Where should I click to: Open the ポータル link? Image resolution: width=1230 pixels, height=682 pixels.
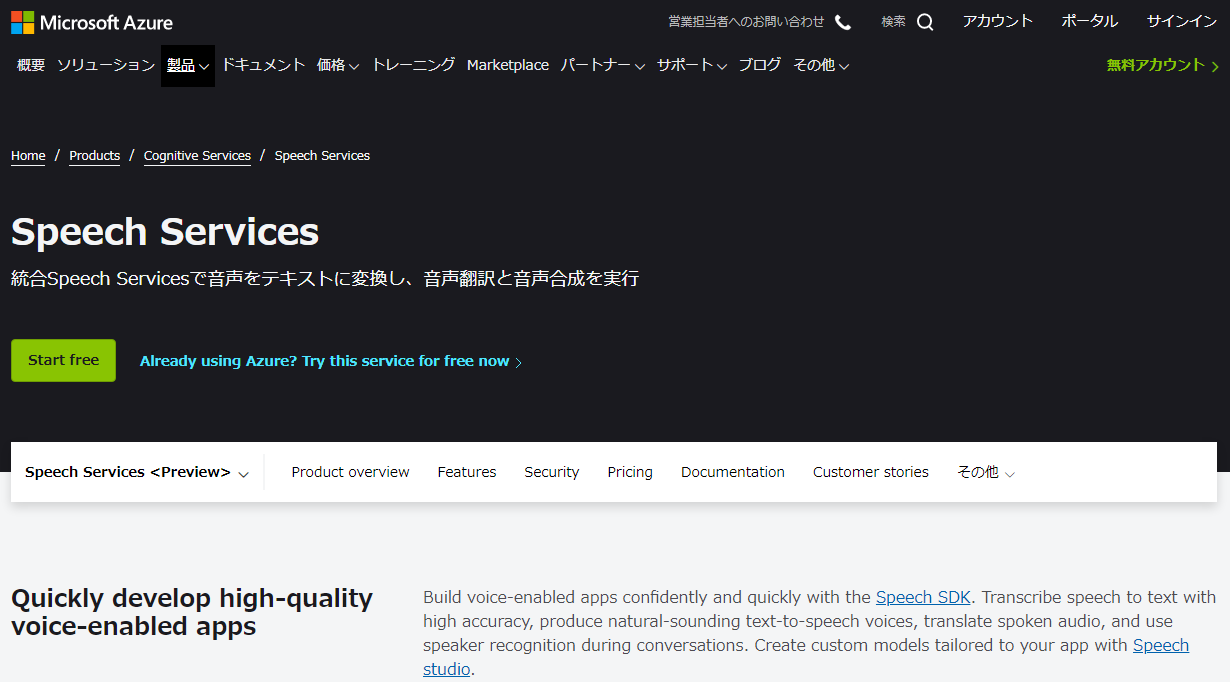pyautogui.click(x=1090, y=21)
